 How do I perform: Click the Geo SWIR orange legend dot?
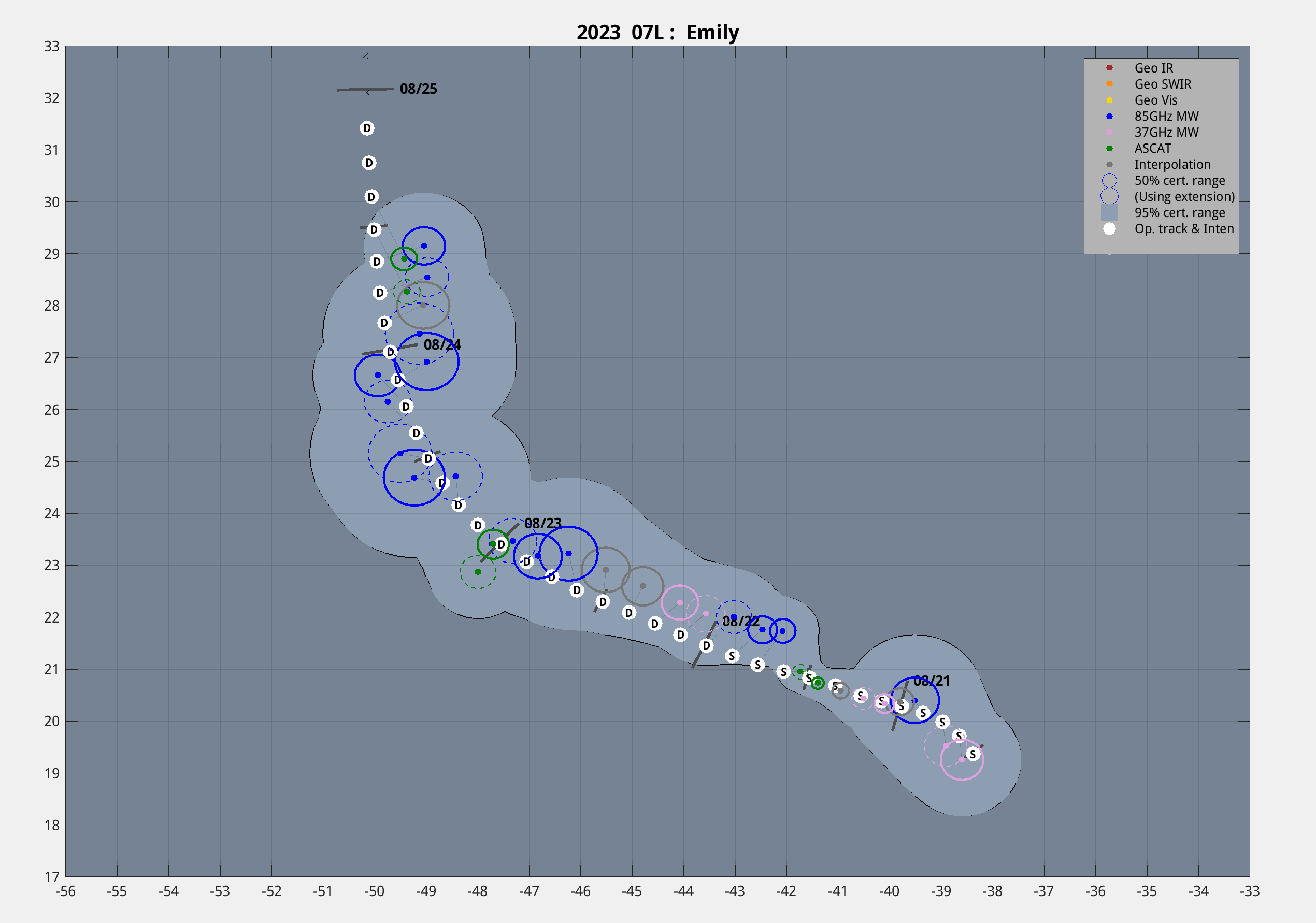coord(1109,83)
